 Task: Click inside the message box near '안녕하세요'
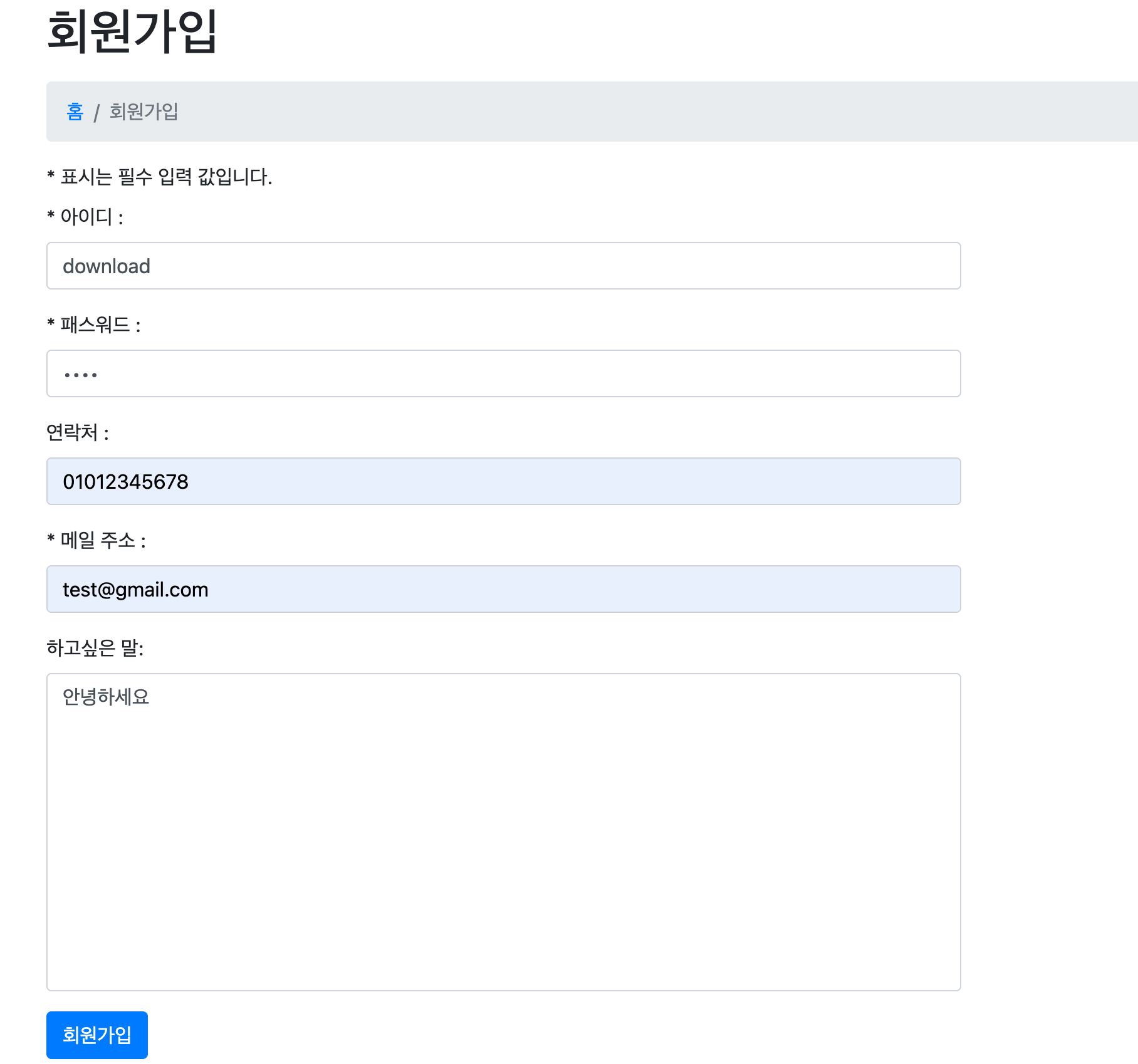point(107,696)
